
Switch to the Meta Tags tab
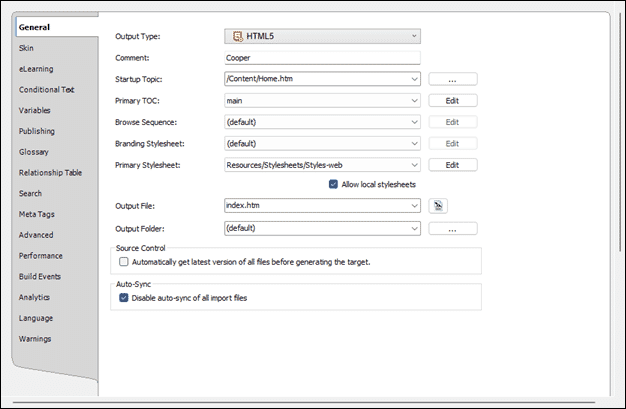pos(37,214)
